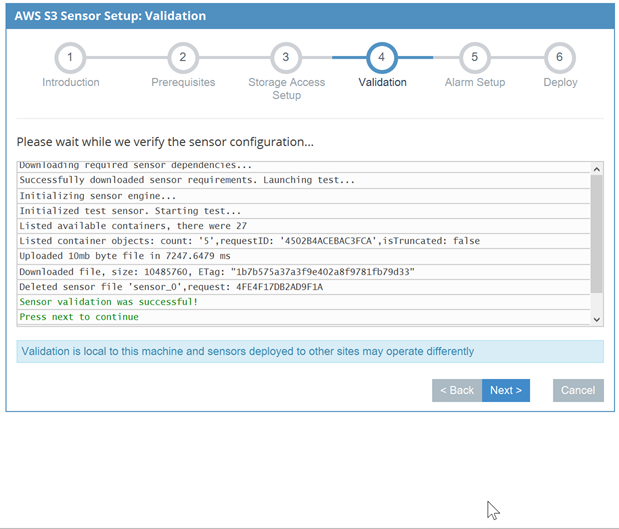
Task: Jump to step 5 Alarm Setup
Action: (x=475, y=58)
